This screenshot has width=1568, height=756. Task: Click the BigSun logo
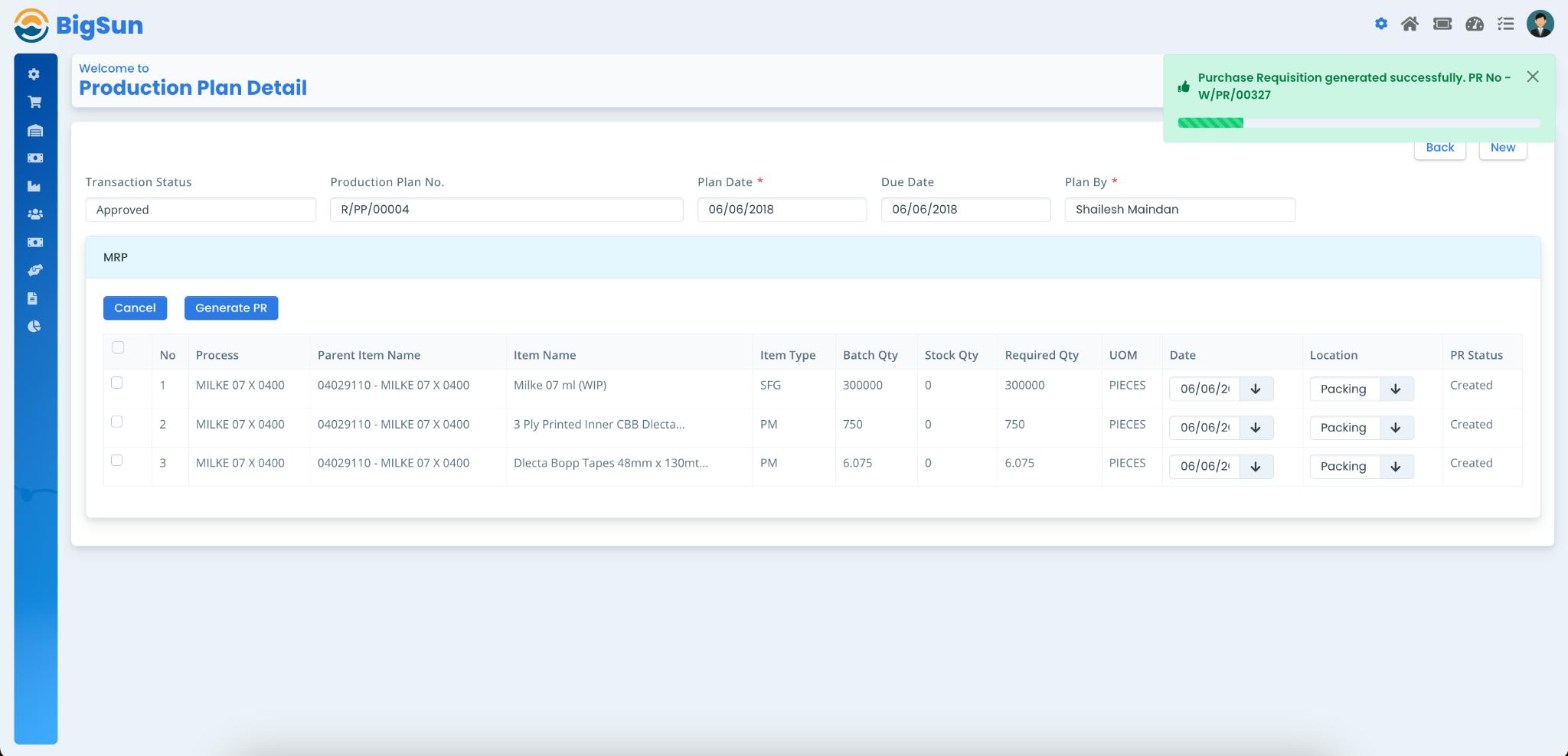tap(78, 25)
